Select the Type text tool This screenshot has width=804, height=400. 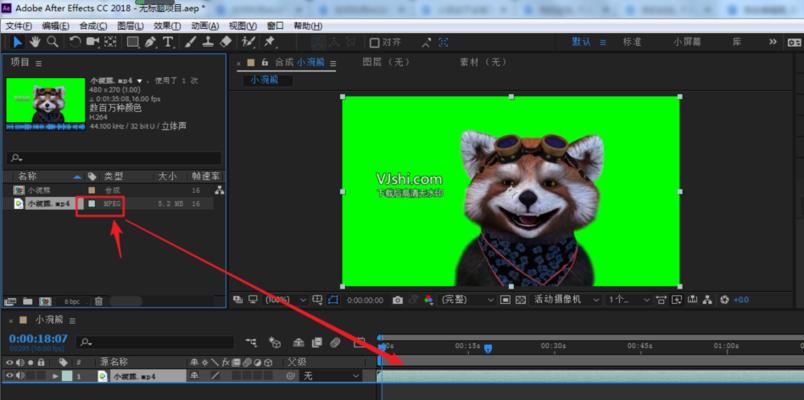point(168,42)
